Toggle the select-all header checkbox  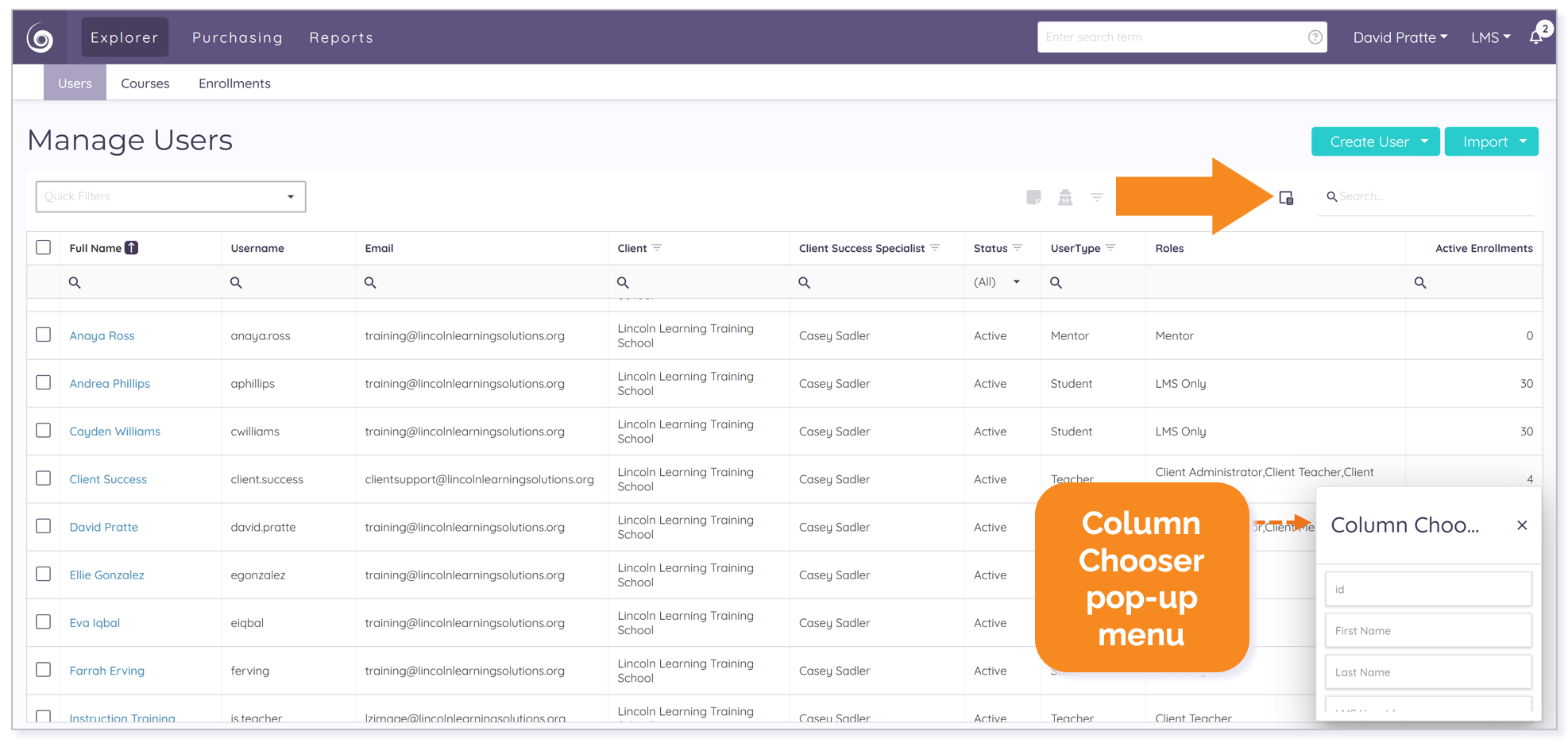pos(44,247)
